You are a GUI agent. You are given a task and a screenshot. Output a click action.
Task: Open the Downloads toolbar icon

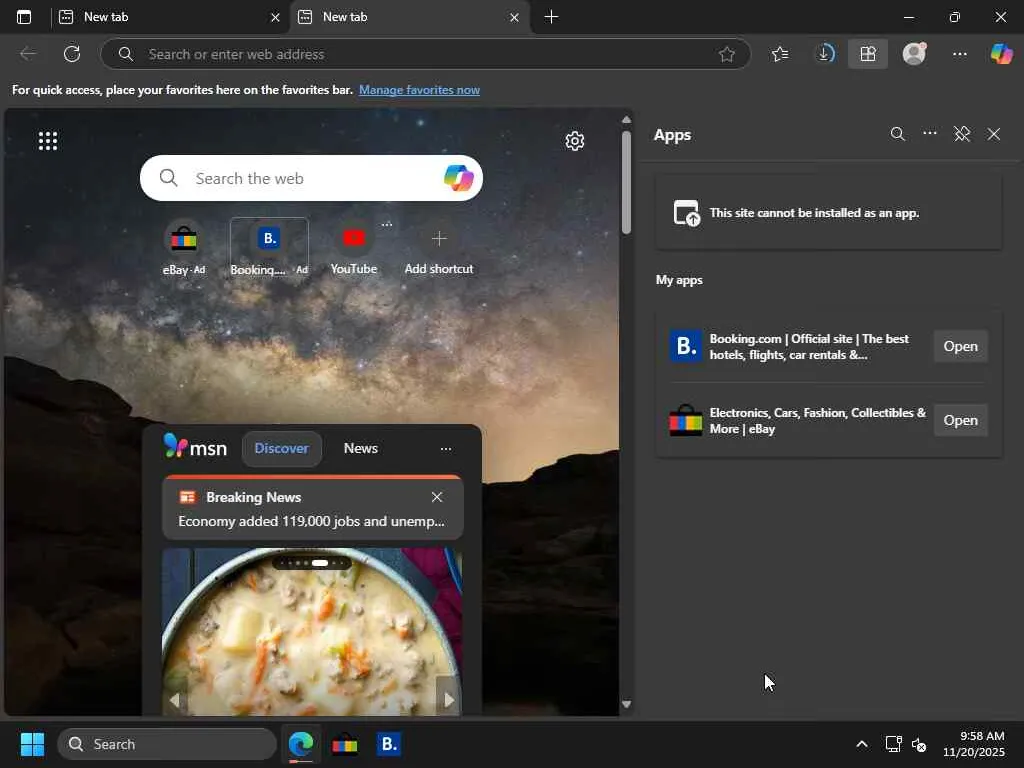824,54
